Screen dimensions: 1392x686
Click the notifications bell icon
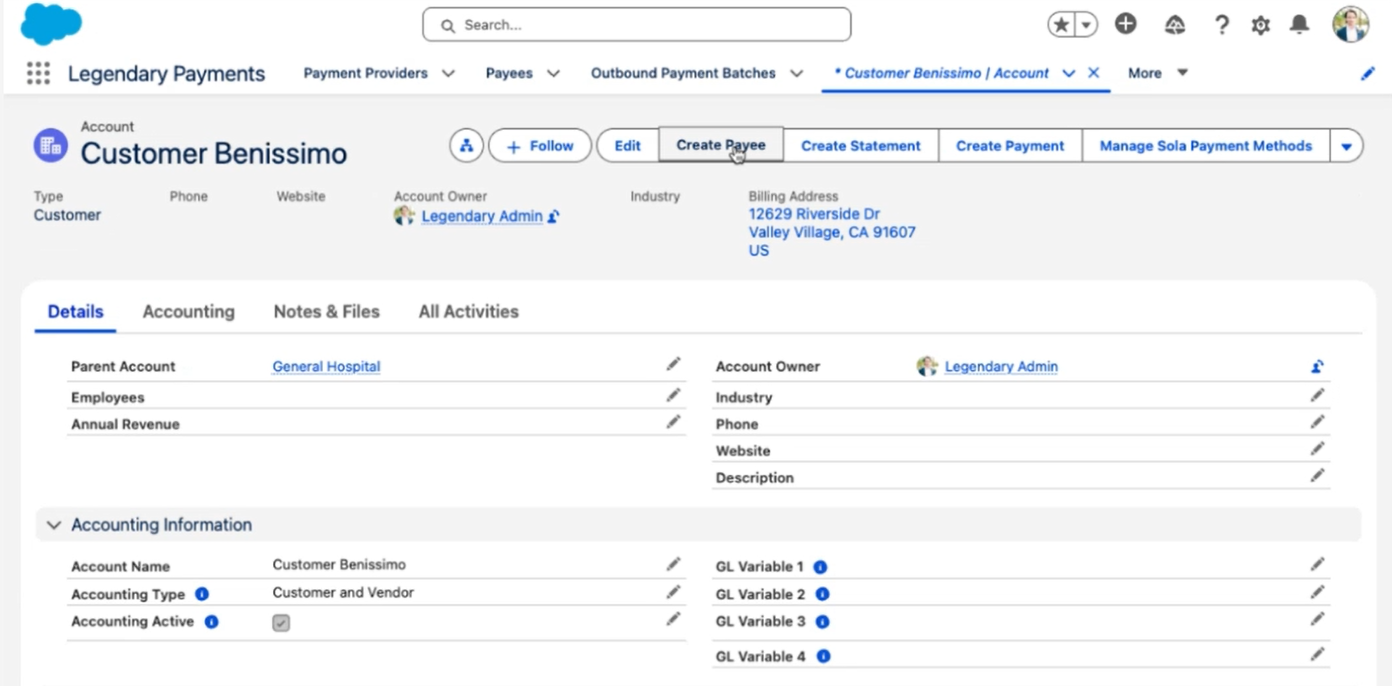(x=1299, y=25)
